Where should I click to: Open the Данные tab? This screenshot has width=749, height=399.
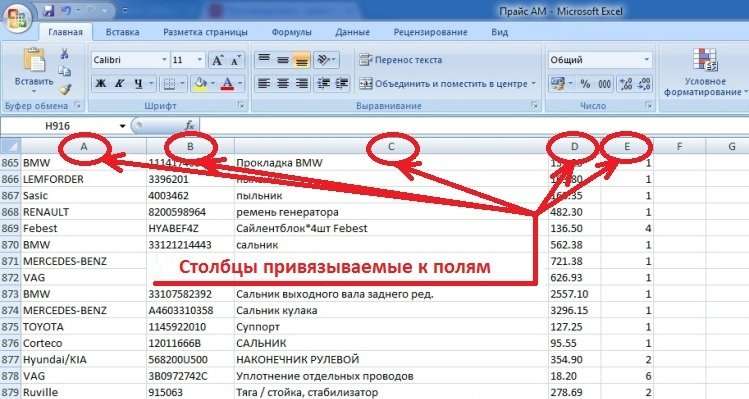[x=353, y=32]
